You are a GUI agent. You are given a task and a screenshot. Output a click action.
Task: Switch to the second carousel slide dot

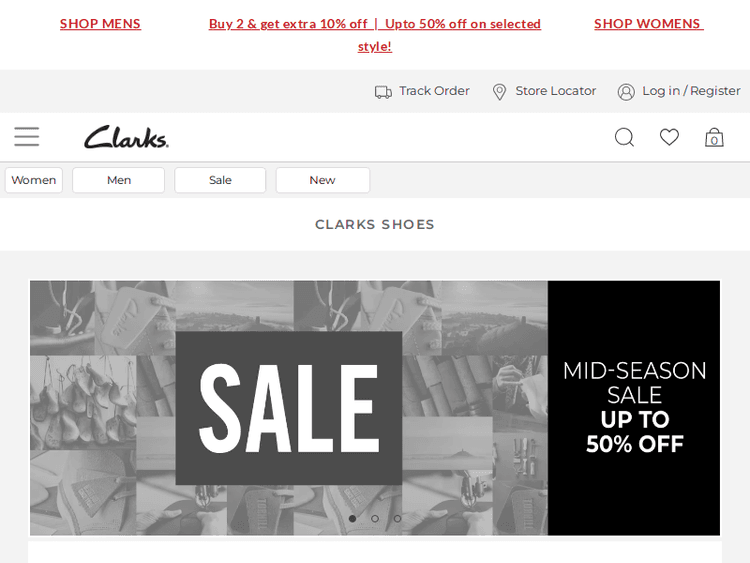click(x=375, y=519)
